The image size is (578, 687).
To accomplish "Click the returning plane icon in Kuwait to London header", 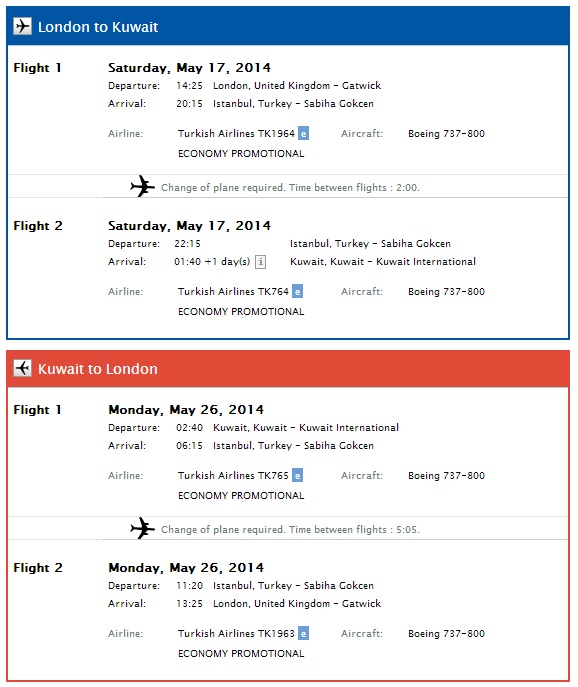I will pyautogui.click(x=22, y=368).
